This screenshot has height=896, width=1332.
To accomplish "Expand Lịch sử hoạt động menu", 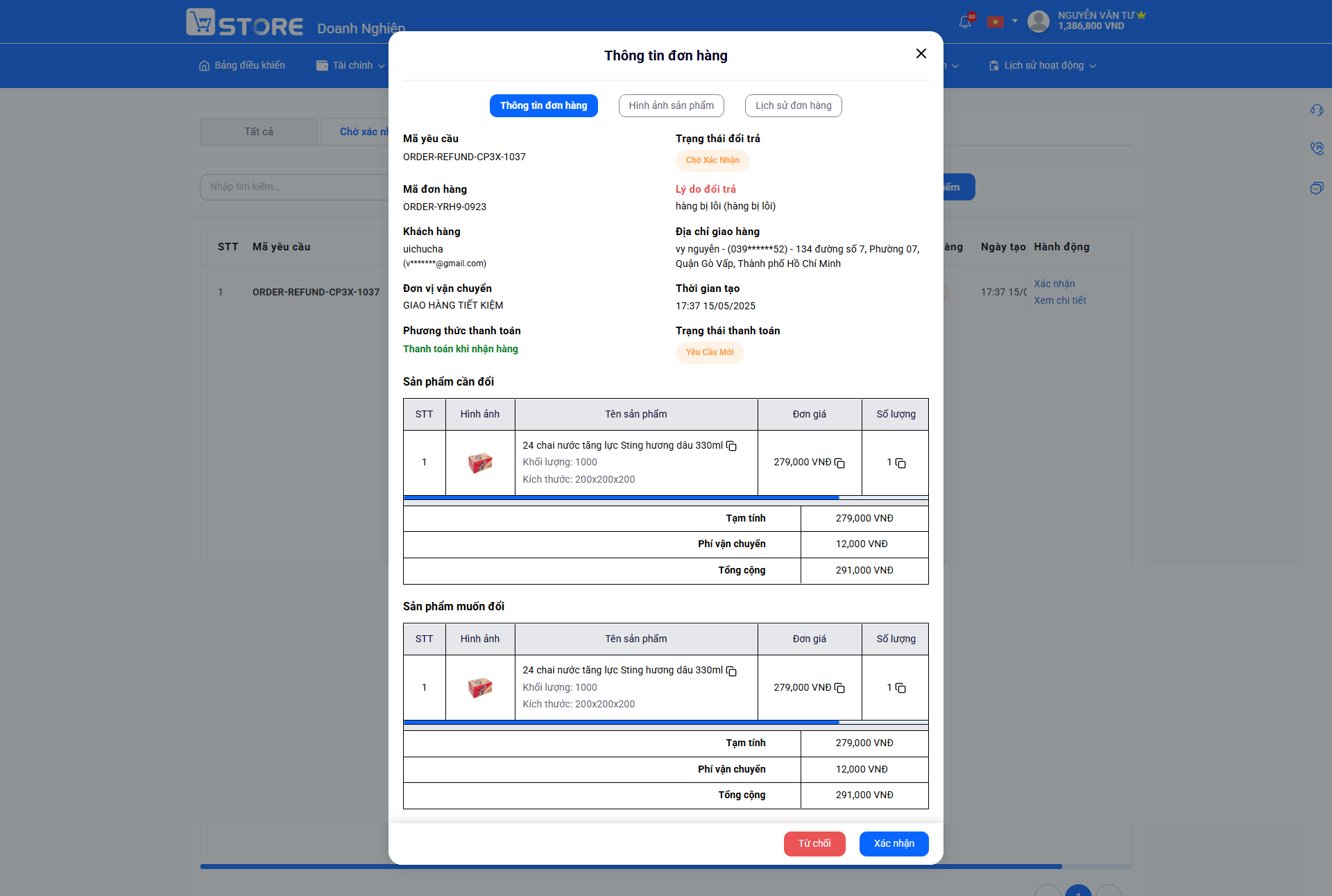I will (1043, 65).
